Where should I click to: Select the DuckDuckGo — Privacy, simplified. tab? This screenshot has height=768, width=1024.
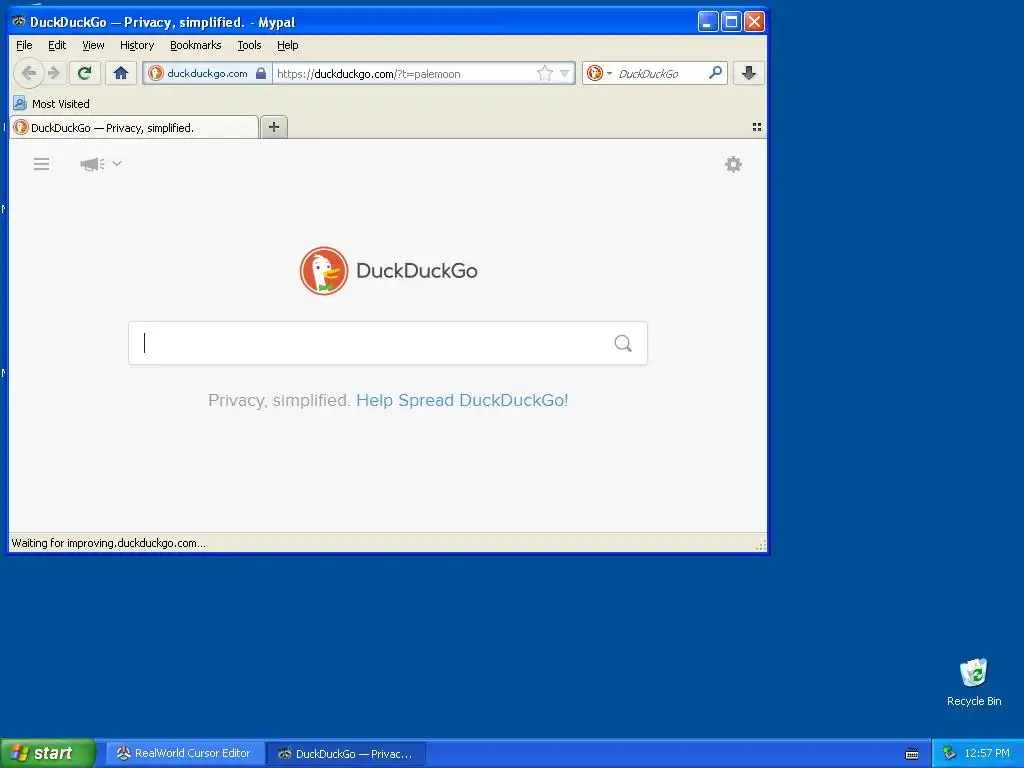(135, 127)
